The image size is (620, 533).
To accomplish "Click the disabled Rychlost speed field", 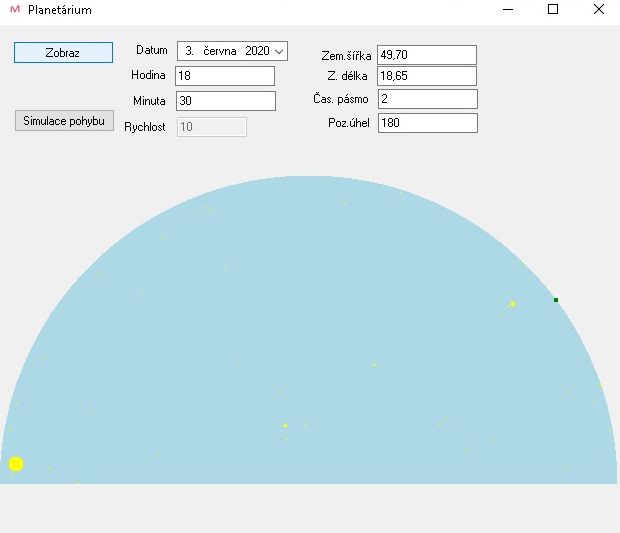I will coord(211,126).
